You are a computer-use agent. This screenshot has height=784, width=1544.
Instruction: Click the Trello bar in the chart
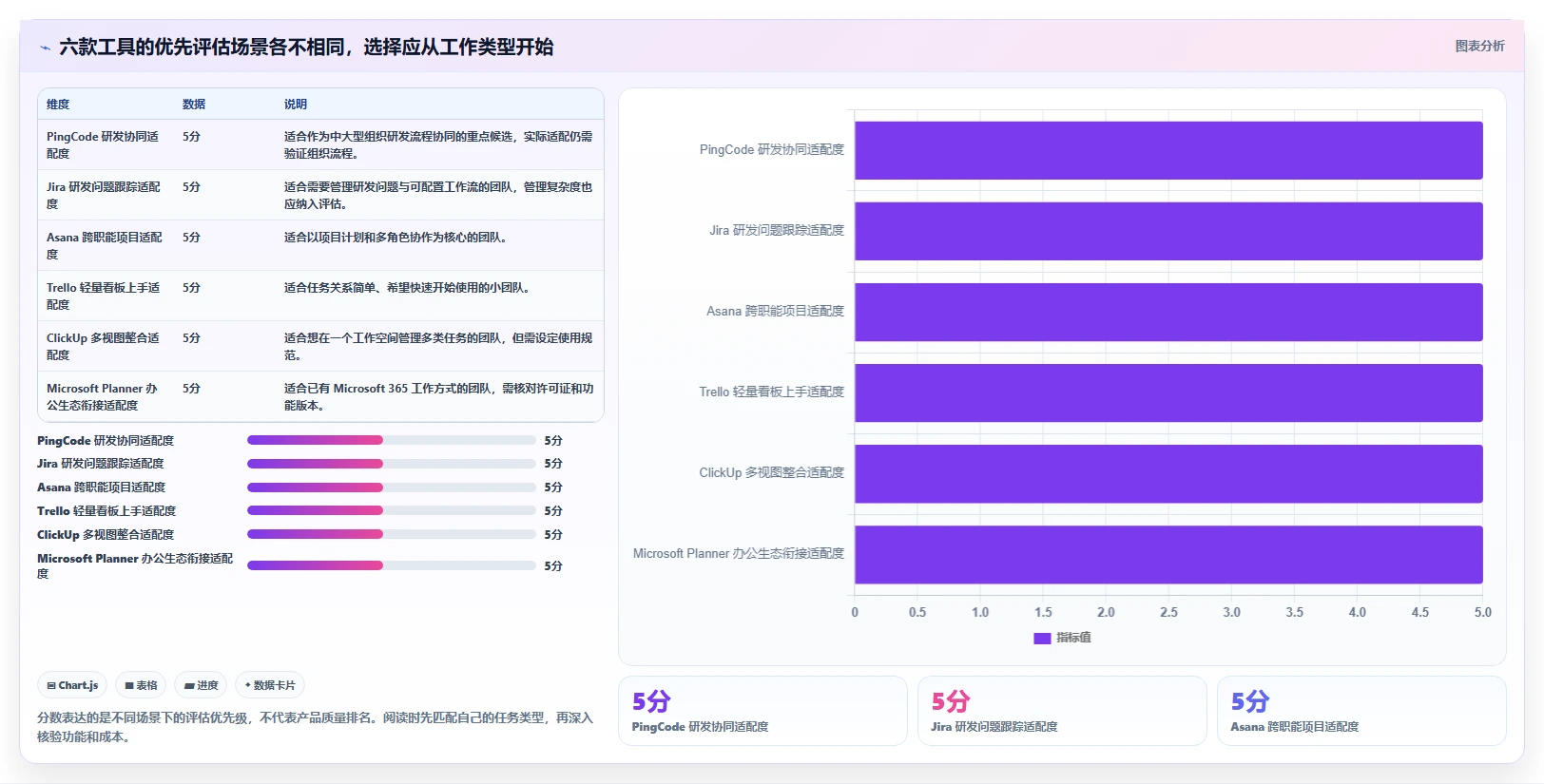click(1168, 392)
